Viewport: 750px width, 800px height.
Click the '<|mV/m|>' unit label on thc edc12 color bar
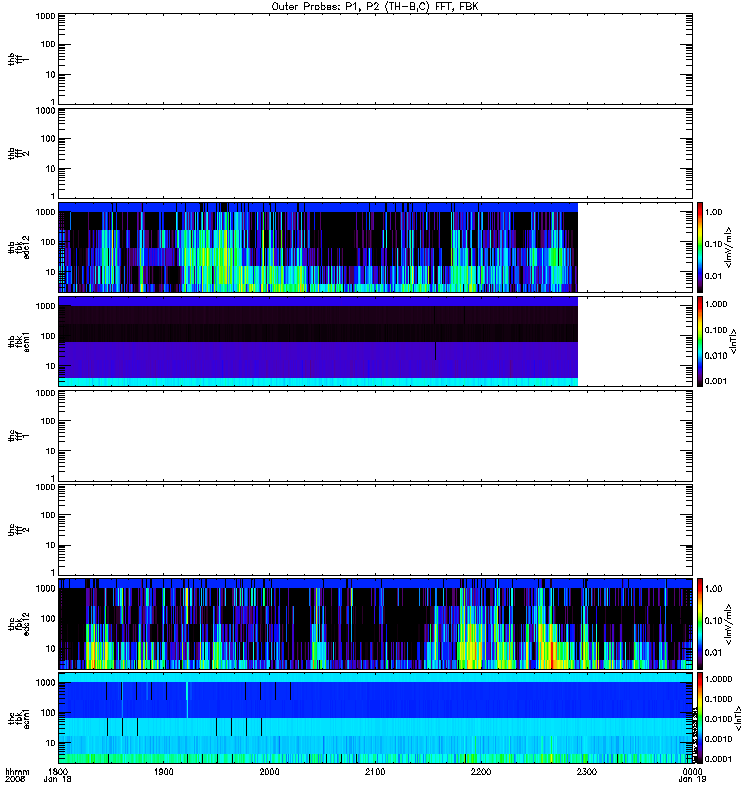pyautogui.click(x=729, y=624)
